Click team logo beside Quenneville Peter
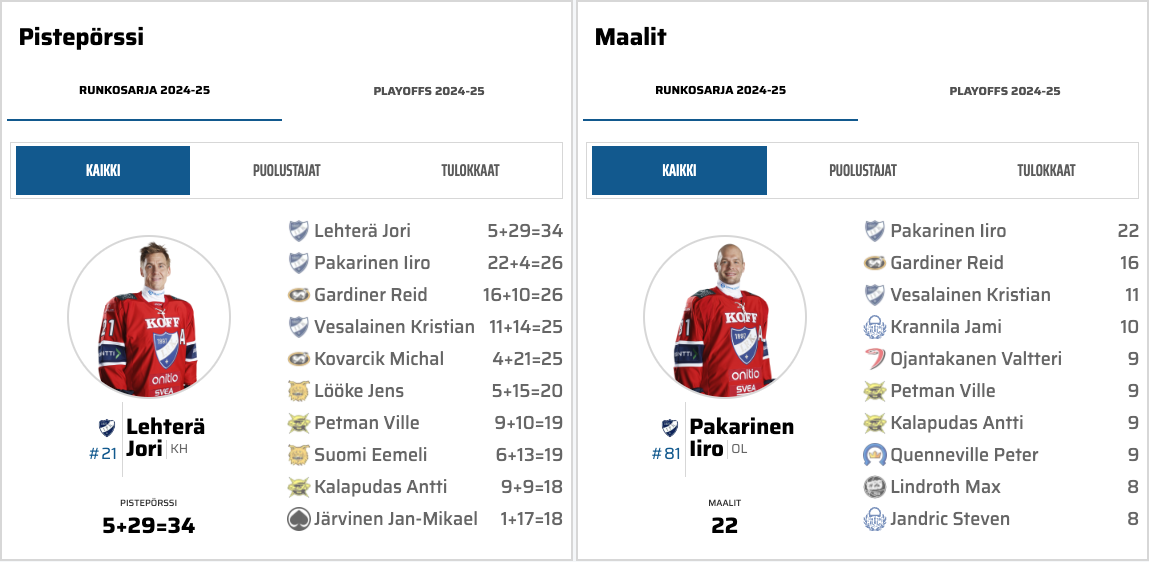Viewport: 1149px width, 562px height. [875, 455]
